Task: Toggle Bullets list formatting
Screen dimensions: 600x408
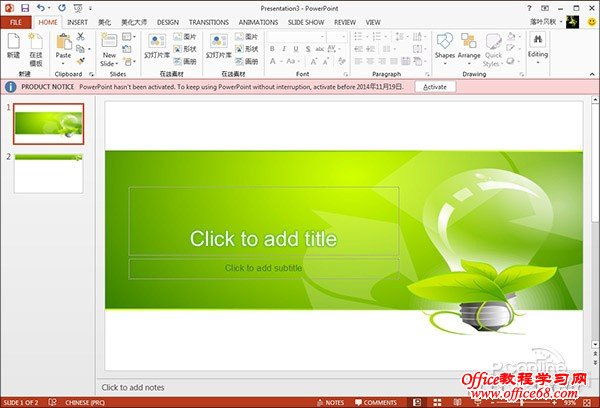Action: [360, 36]
